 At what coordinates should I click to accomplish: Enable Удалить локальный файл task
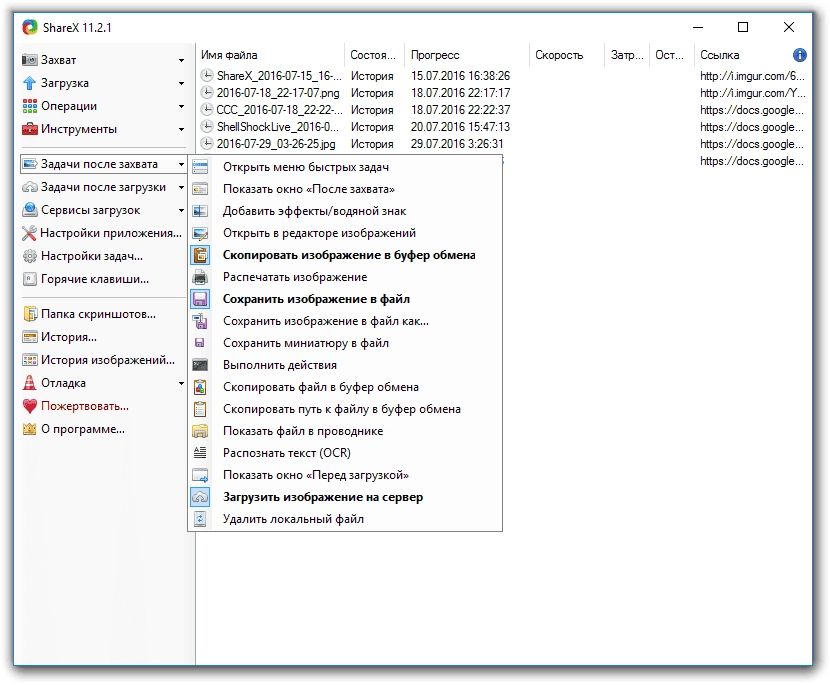pos(344,519)
